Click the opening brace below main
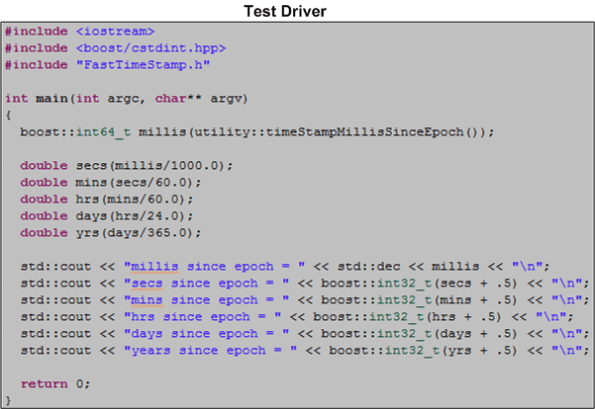 coord(8,115)
